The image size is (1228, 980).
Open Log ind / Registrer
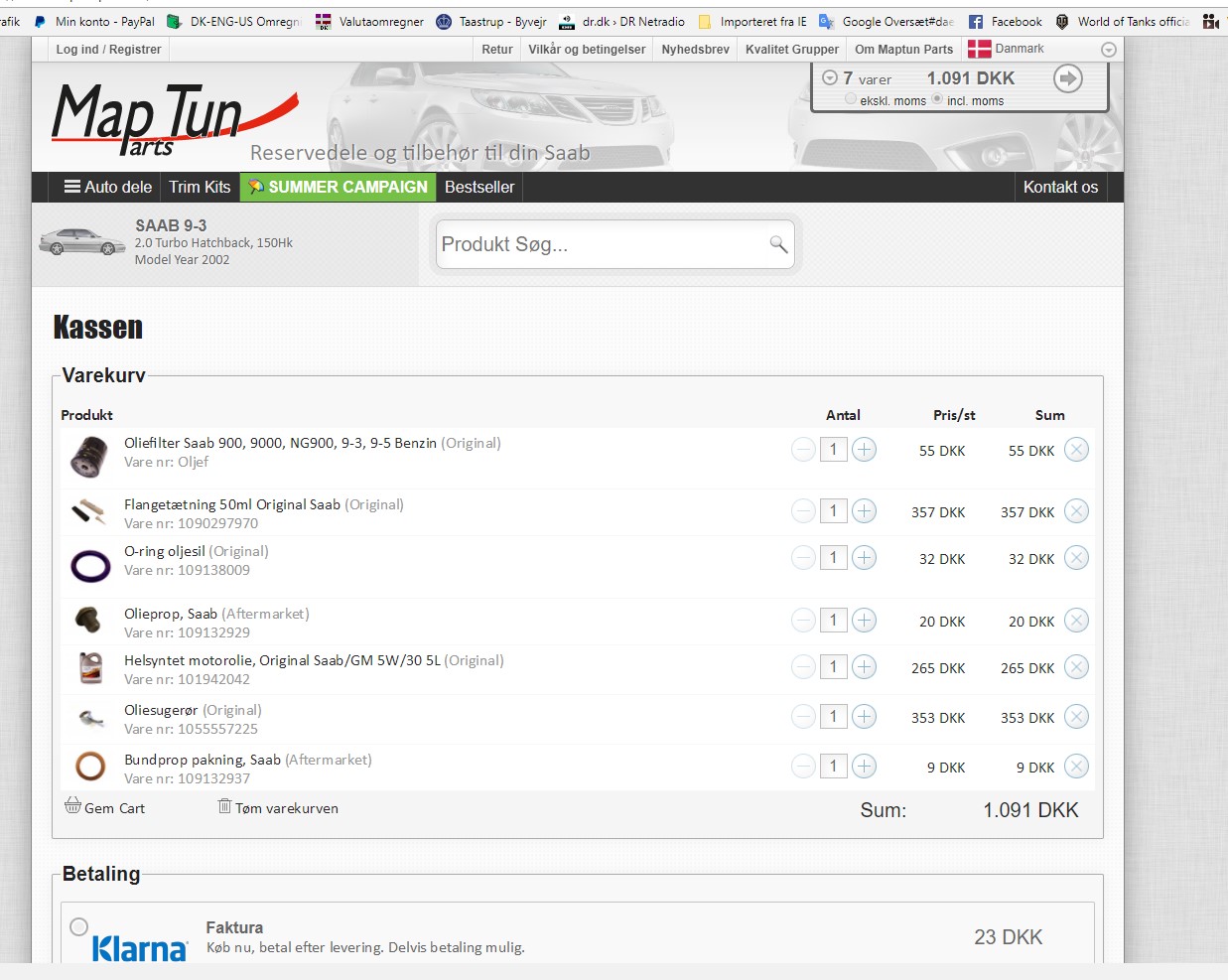coord(108,50)
